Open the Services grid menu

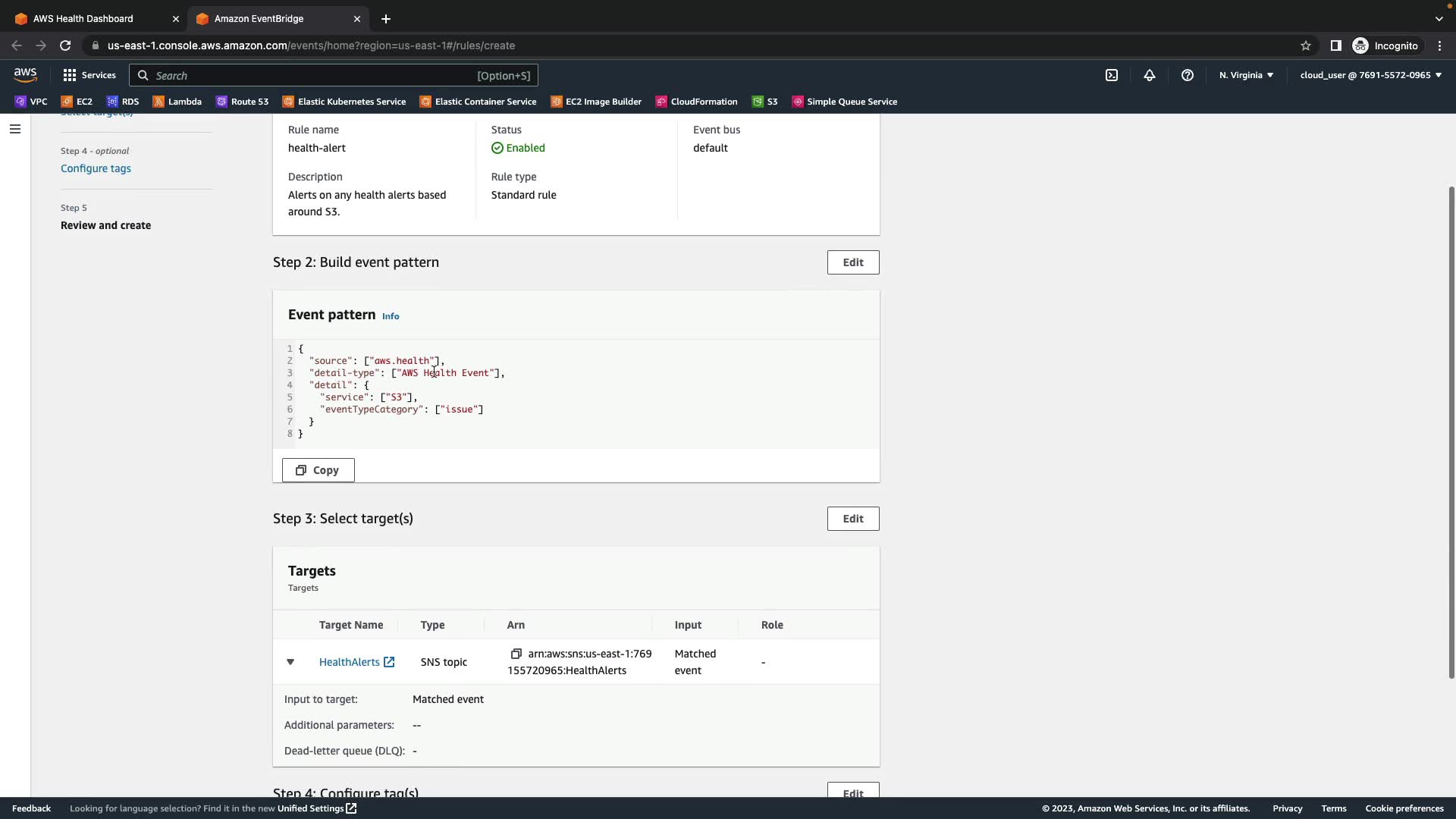coord(89,75)
